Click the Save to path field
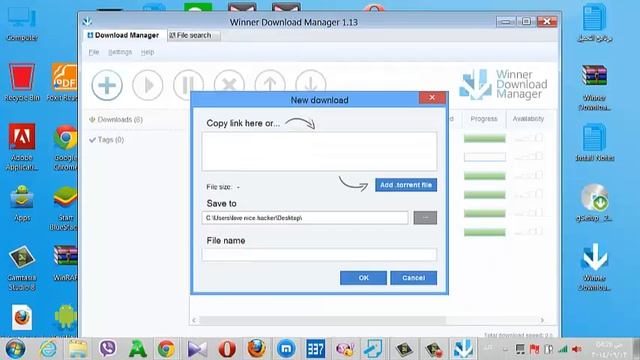The height and width of the screenshot is (360, 640). coord(304,218)
